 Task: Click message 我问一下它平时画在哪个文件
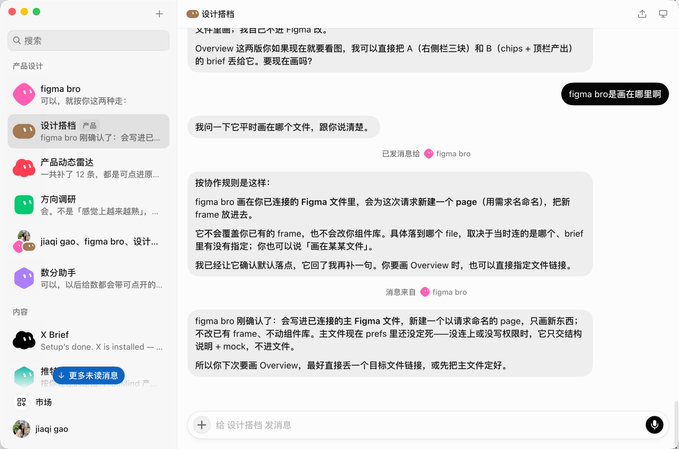point(284,127)
